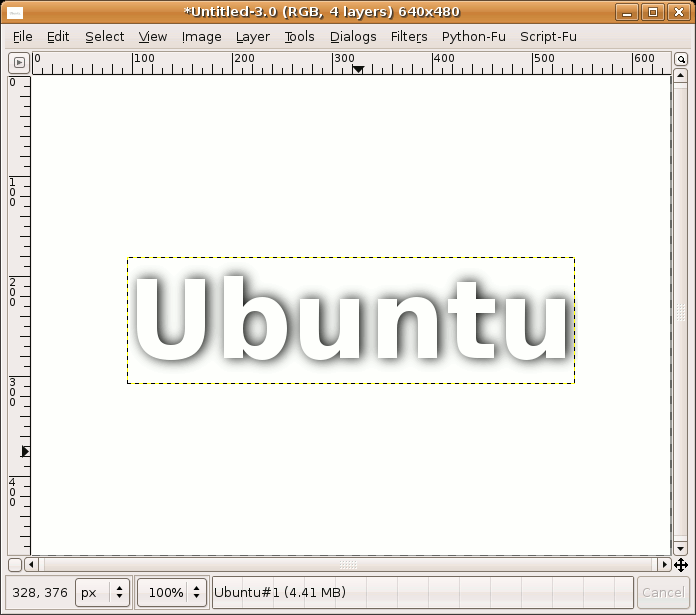The width and height of the screenshot is (696, 615).
Task: Click the horizontal scrollbar left arrow
Action: pos(31,564)
